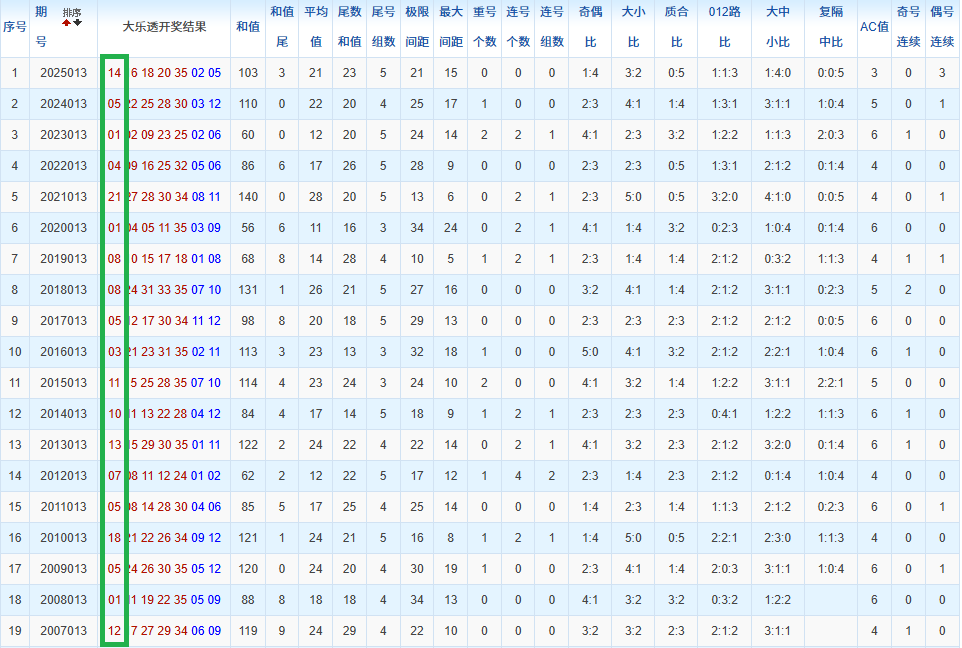Viewport: 962px width, 648px height.
Task: Click the 尾数和值 column header
Action: pos(350,27)
